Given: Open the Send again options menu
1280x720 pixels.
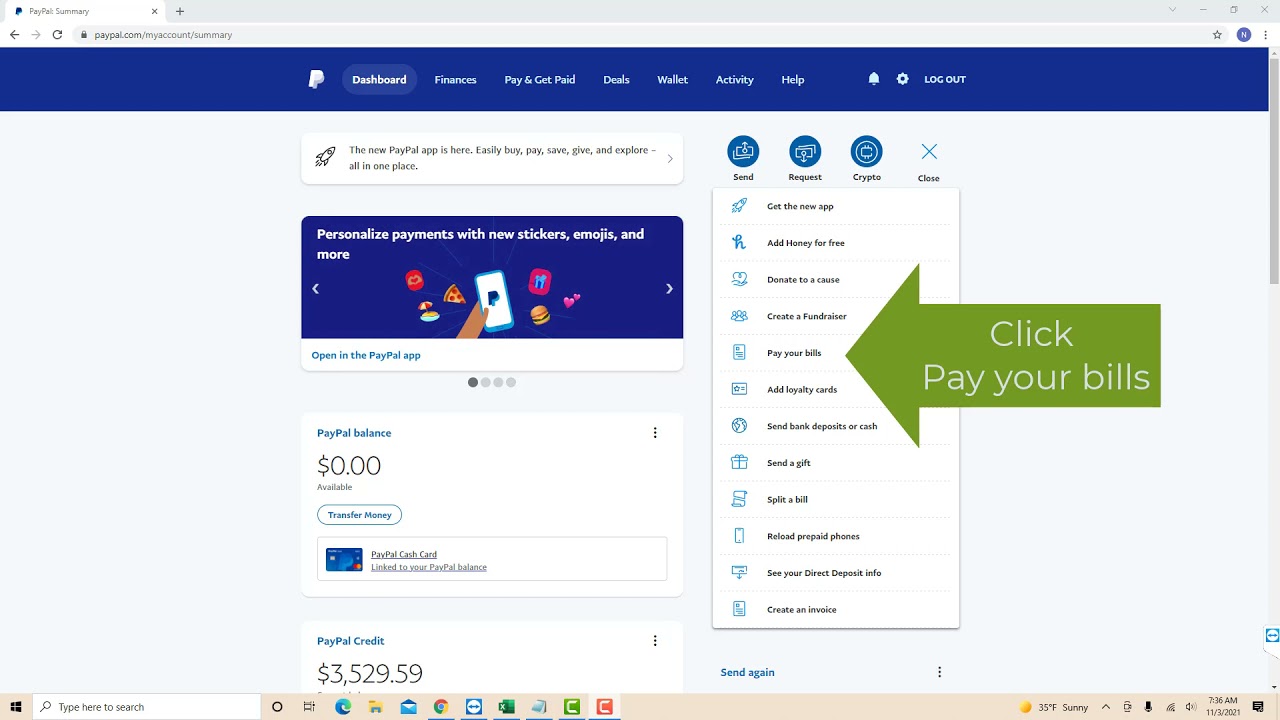Looking at the screenshot, I should pyautogui.click(x=939, y=672).
